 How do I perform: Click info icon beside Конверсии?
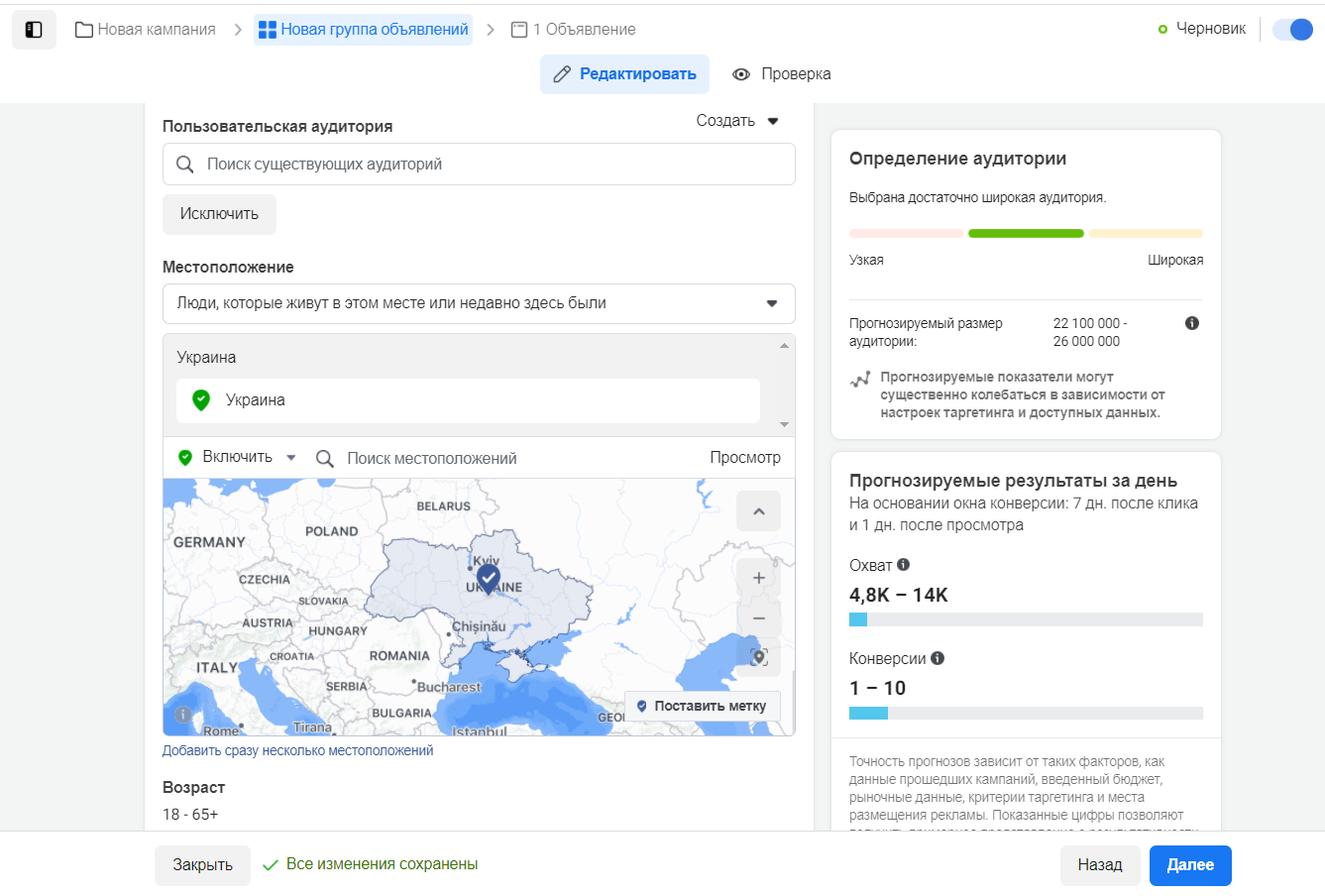(938, 658)
